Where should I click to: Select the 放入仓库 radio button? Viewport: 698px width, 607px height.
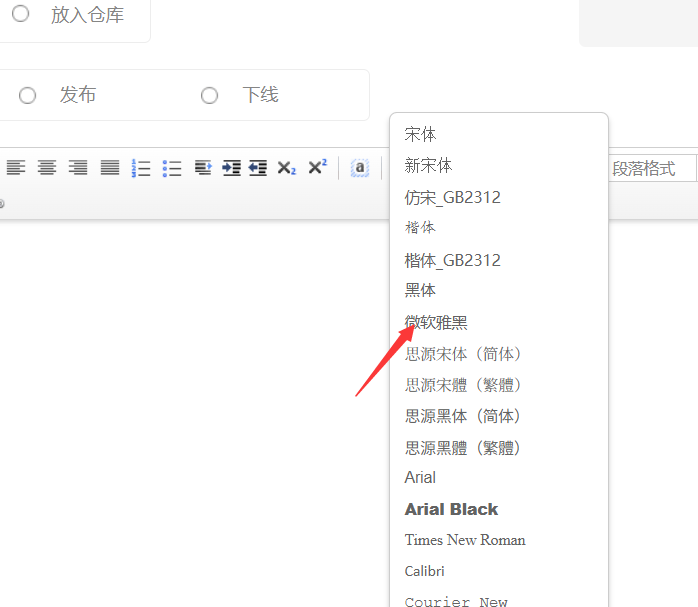(20, 13)
